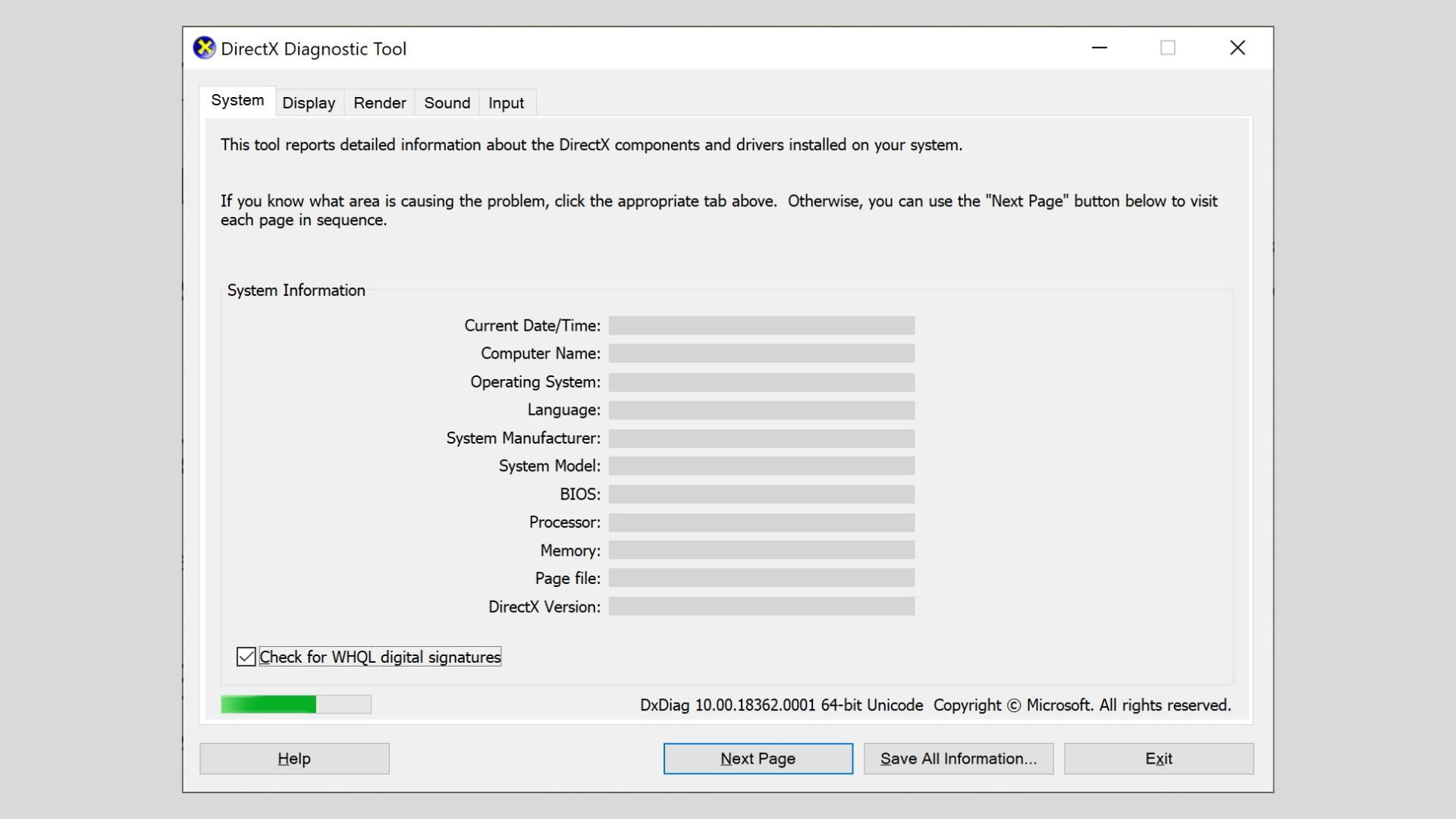1456x819 pixels.
Task: Go to Next Page
Action: [x=758, y=758]
